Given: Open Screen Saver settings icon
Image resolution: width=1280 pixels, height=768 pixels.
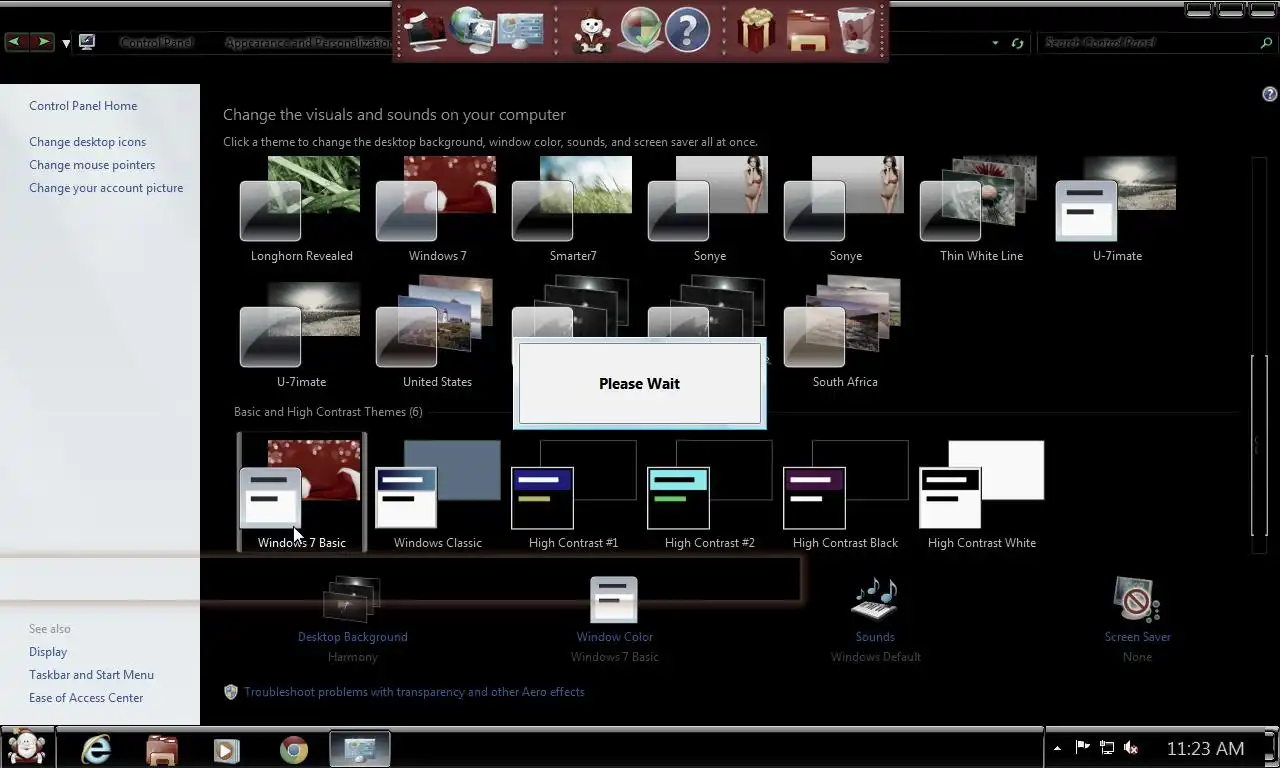Looking at the screenshot, I should 1137,600.
